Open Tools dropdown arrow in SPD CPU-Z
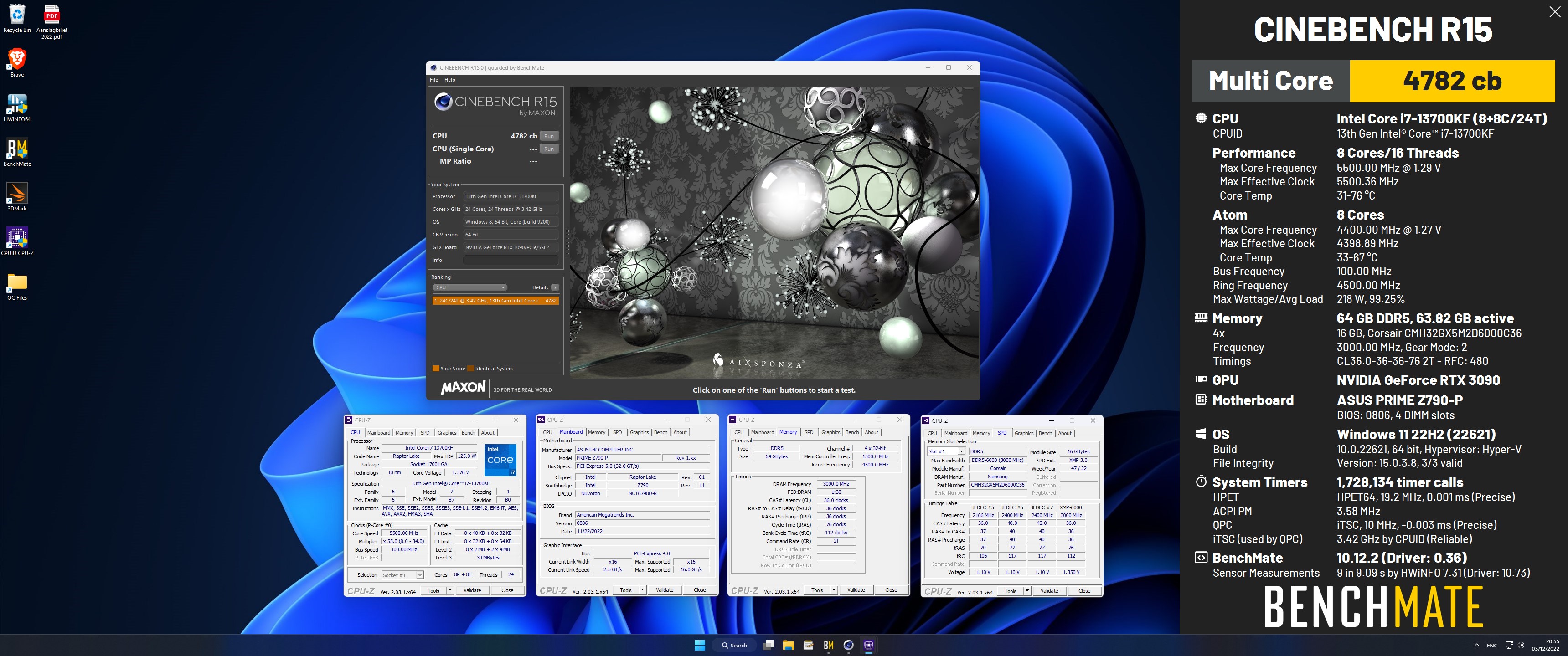The height and width of the screenshot is (656, 1568). pos(1027,591)
